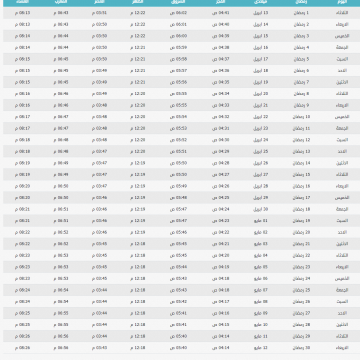Click the "14 ابريل" date cell
Image resolution: width=360 pixels, height=360 pixels.
point(261,25)
